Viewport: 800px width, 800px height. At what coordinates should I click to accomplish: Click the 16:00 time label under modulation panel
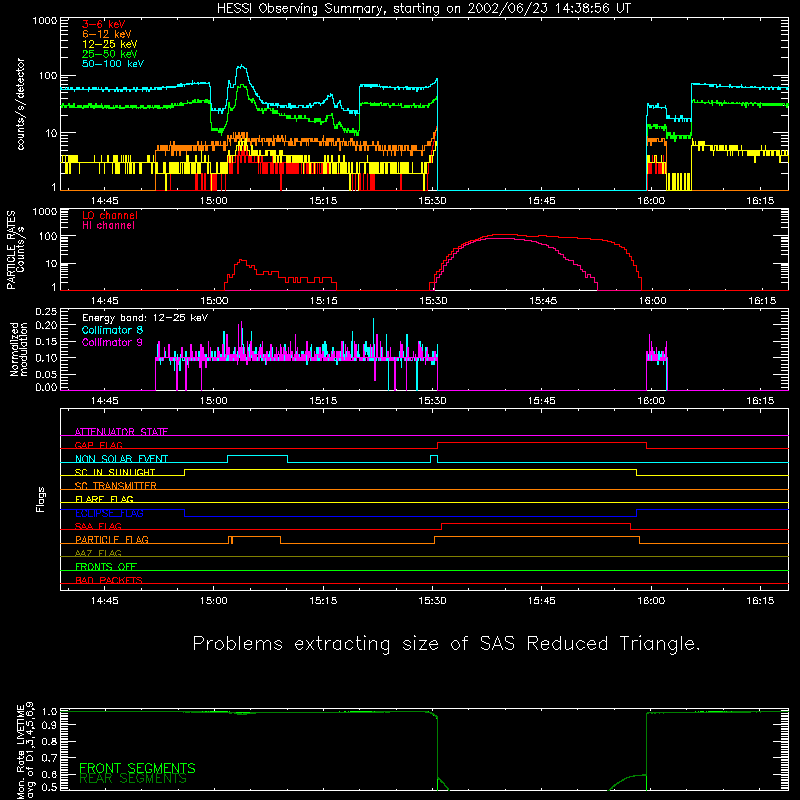pyautogui.click(x=651, y=401)
